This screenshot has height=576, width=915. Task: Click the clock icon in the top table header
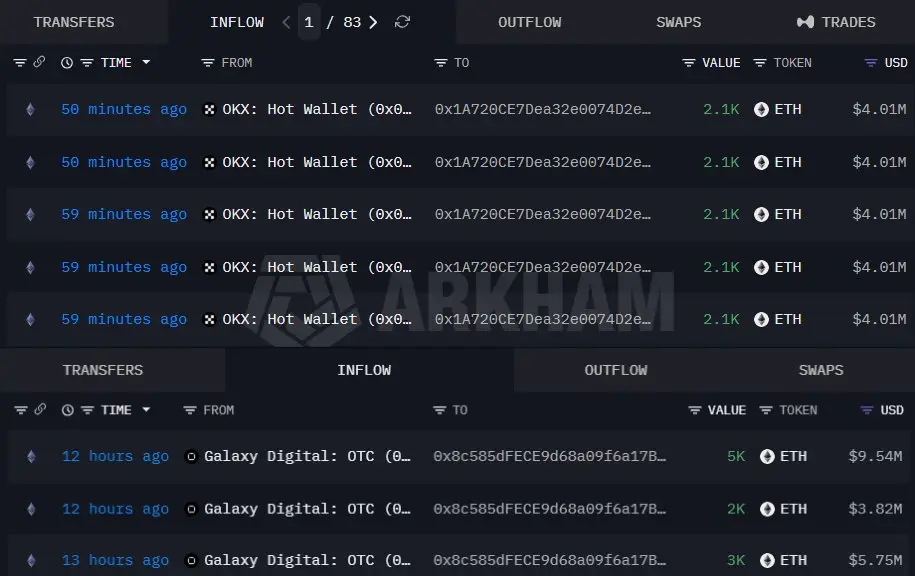[x=67, y=62]
